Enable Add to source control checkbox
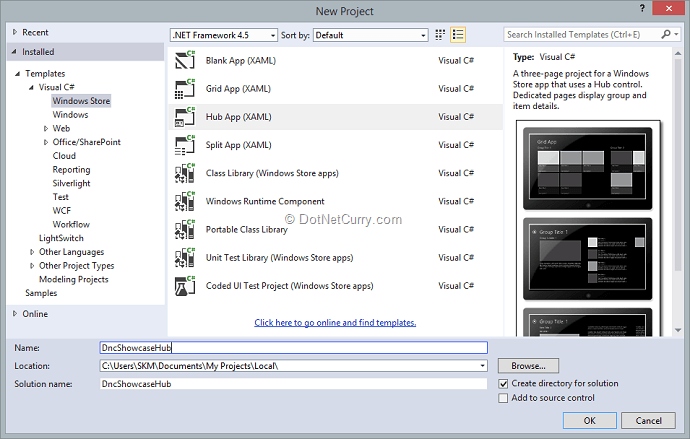Viewport: 690px width, 439px height. click(x=503, y=398)
